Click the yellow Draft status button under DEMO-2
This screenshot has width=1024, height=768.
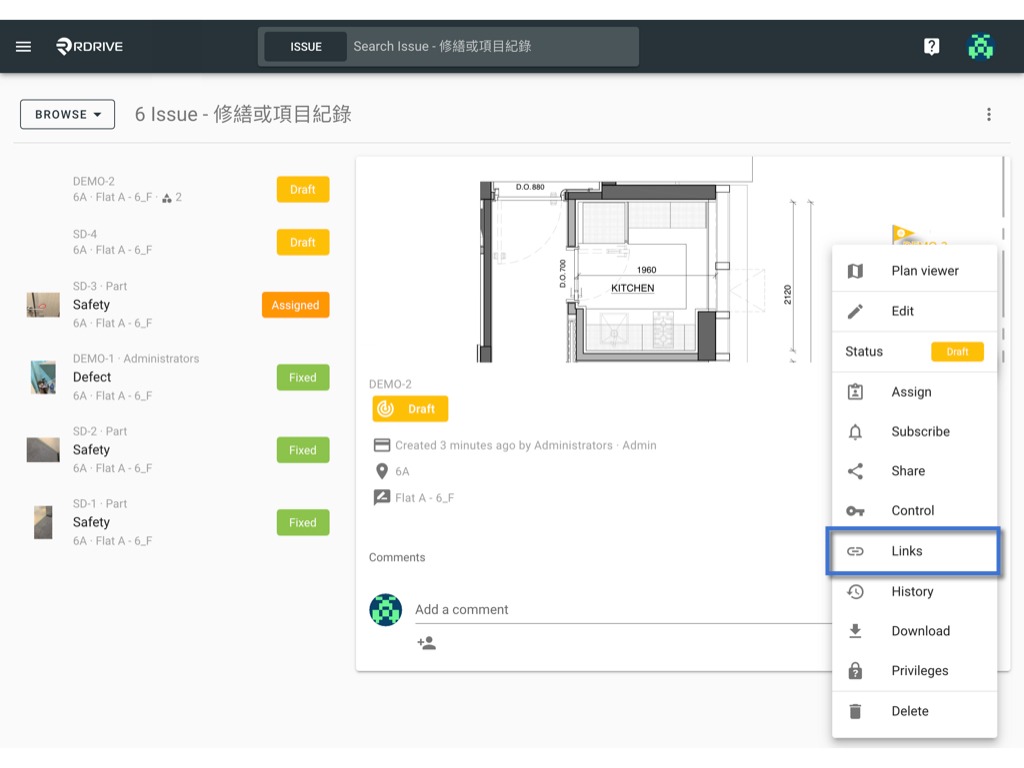click(410, 409)
